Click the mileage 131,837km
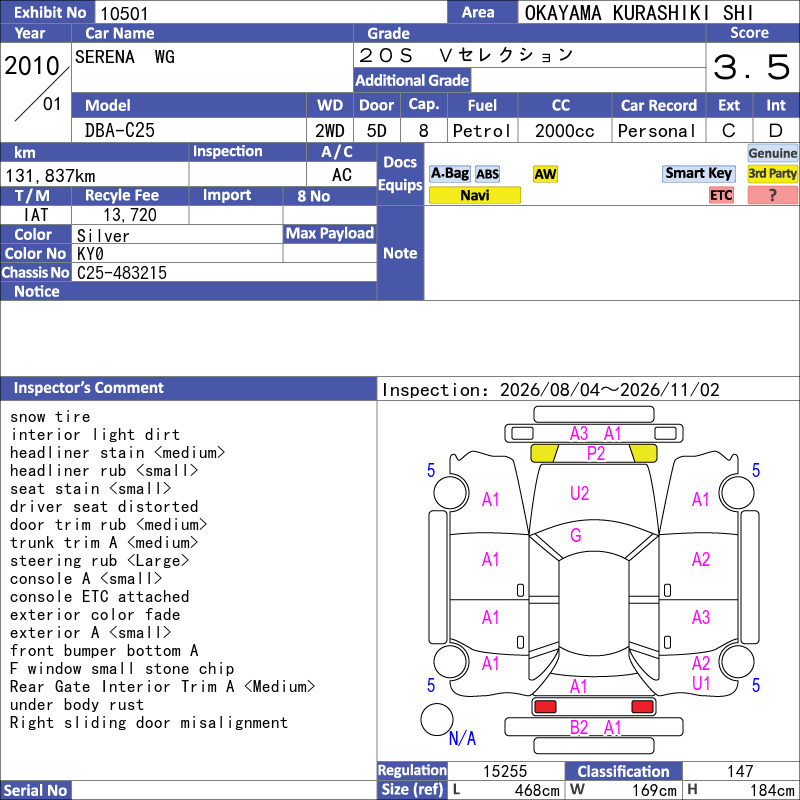This screenshot has height=800, width=800. pyautogui.click(x=50, y=176)
